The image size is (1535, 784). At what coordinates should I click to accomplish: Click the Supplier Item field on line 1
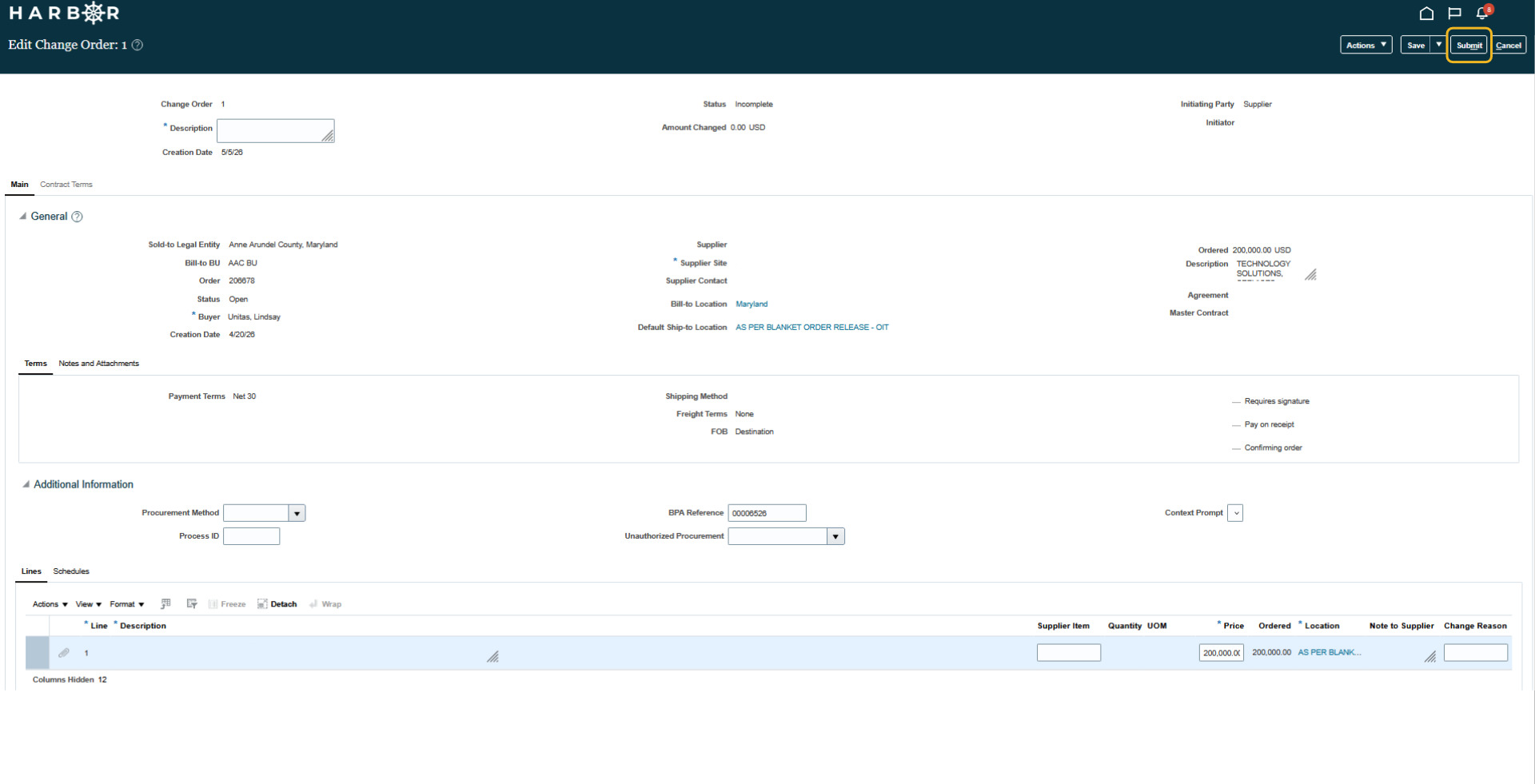pyautogui.click(x=1069, y=653)
